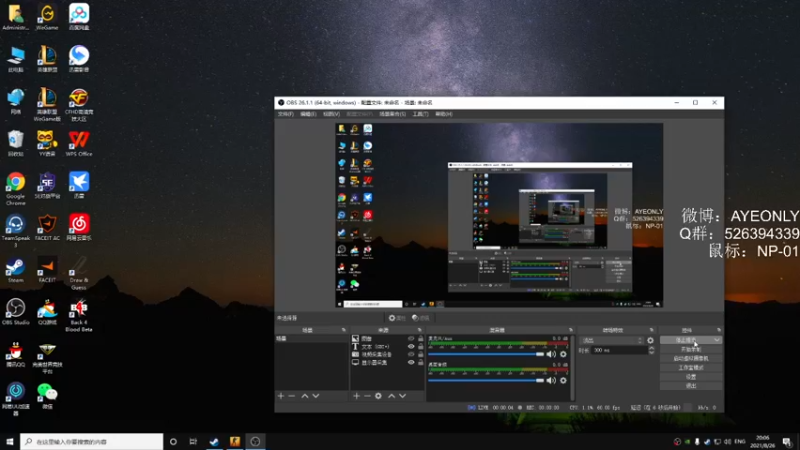Toggle lock on Video Capture Device source
Viewport: 800px width, 450px height.
click(x=420, y=355)
